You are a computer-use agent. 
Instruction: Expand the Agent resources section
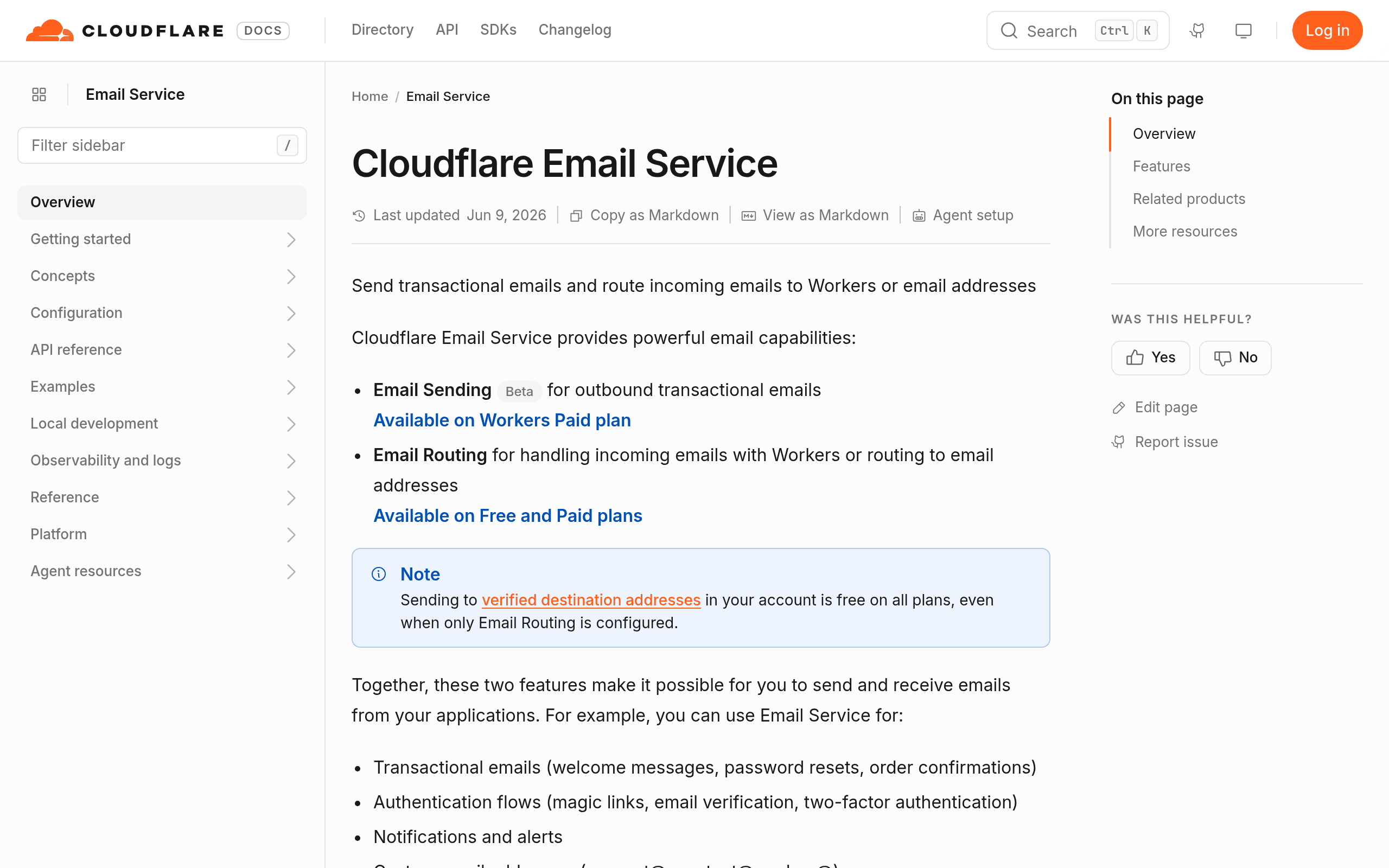point(162,572)
